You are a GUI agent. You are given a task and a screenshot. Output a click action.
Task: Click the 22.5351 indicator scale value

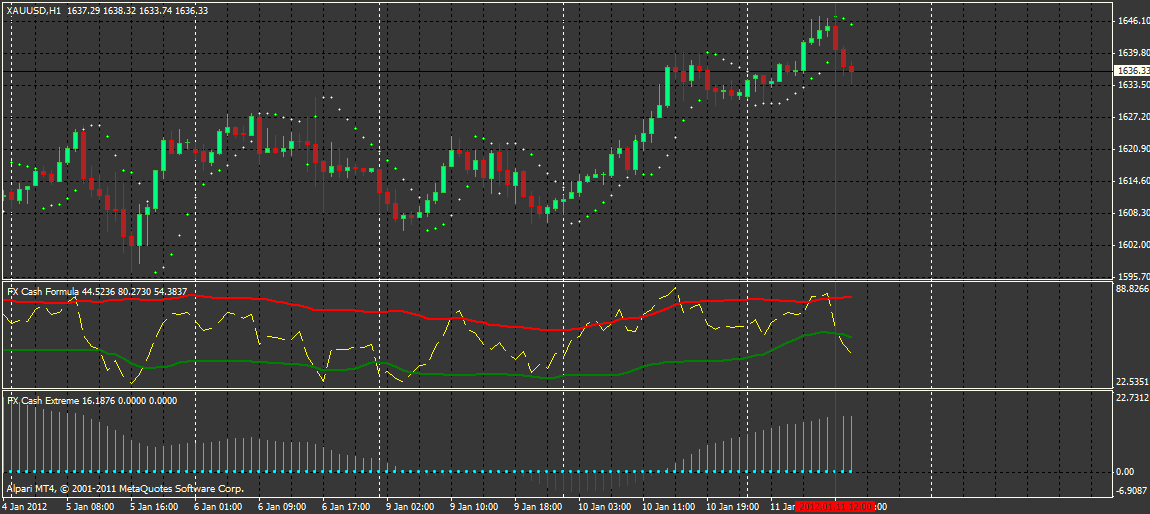[1132, 382]
